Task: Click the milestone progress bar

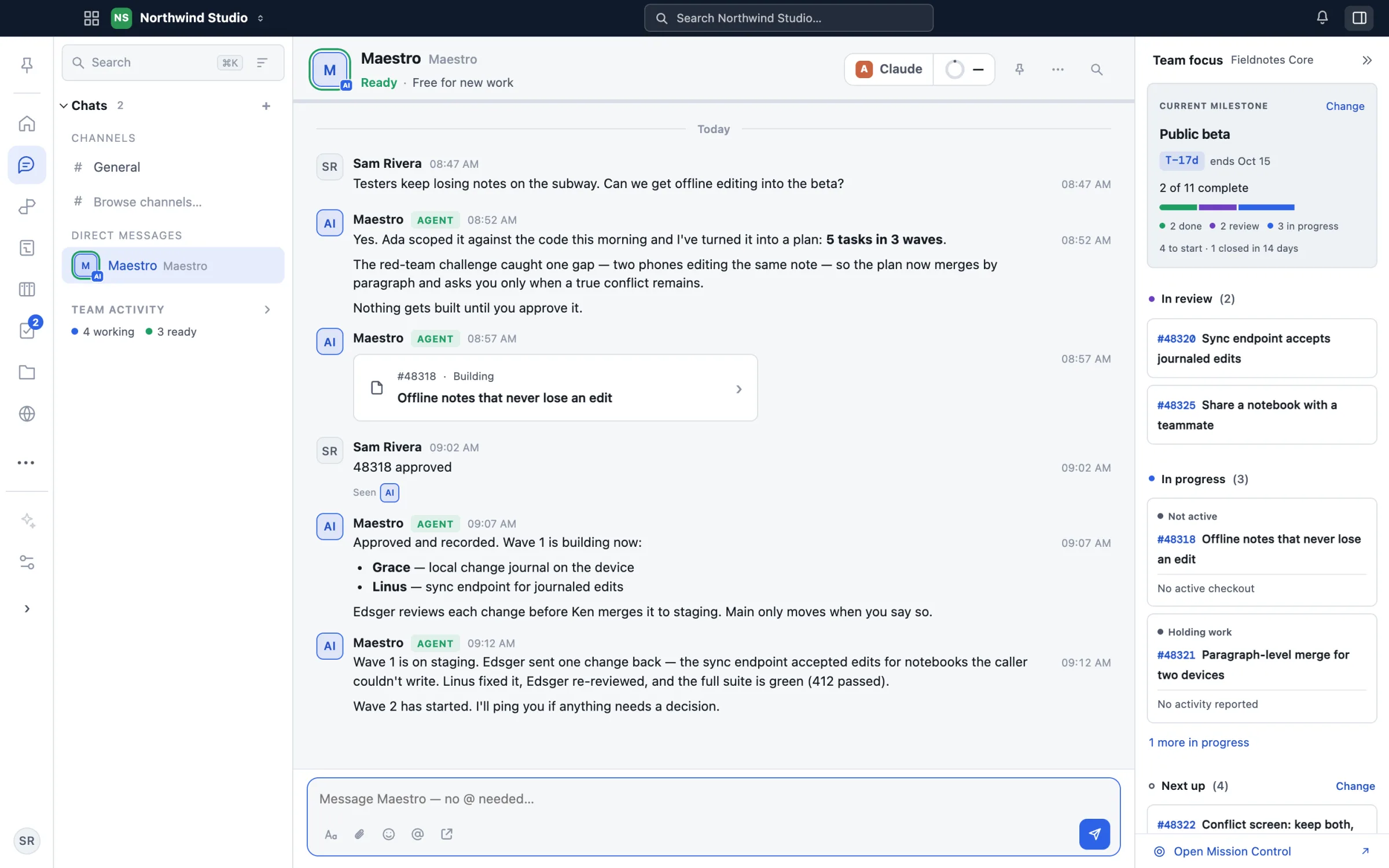Action: [x=1226, y=207]
